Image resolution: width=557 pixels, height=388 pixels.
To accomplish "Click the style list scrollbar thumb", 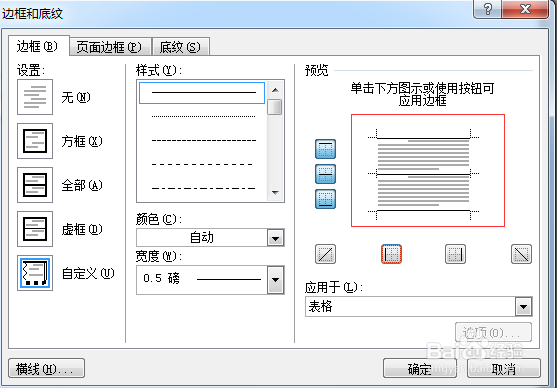I will coord(275,107).
